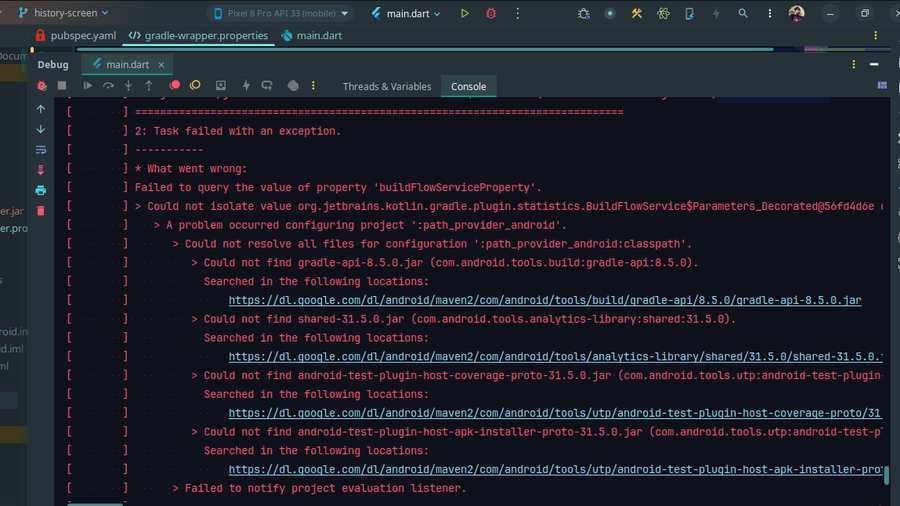Viewport: 900px width, 506px height.
Task: Open the history-screen branch dropdown
Action: (x=63, y=13)
